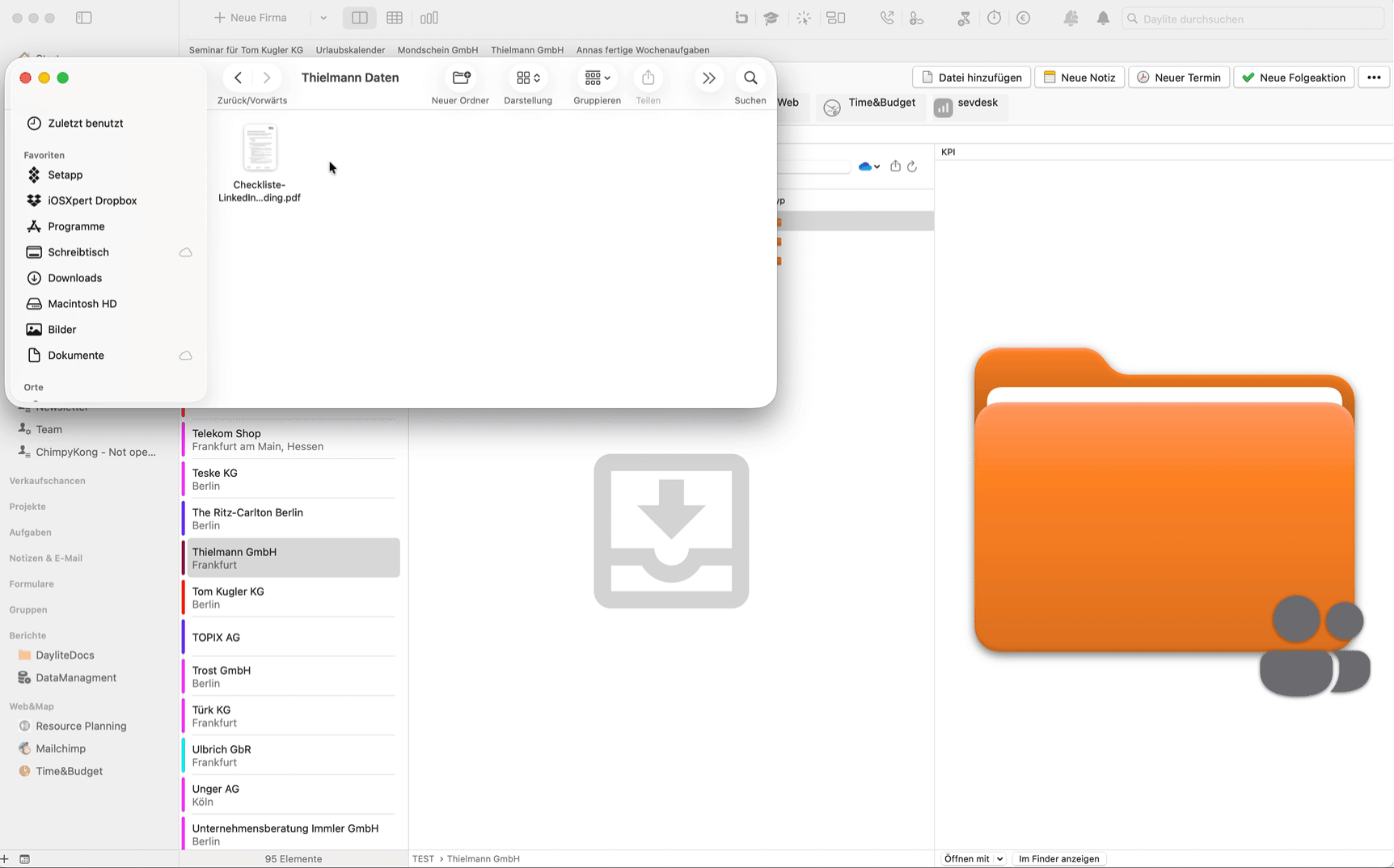Select Tom Kugler KG in the list
Image resolution: width=1394 pixels, height=868 pixels.
pyautogui.click(x=291, y=598)
